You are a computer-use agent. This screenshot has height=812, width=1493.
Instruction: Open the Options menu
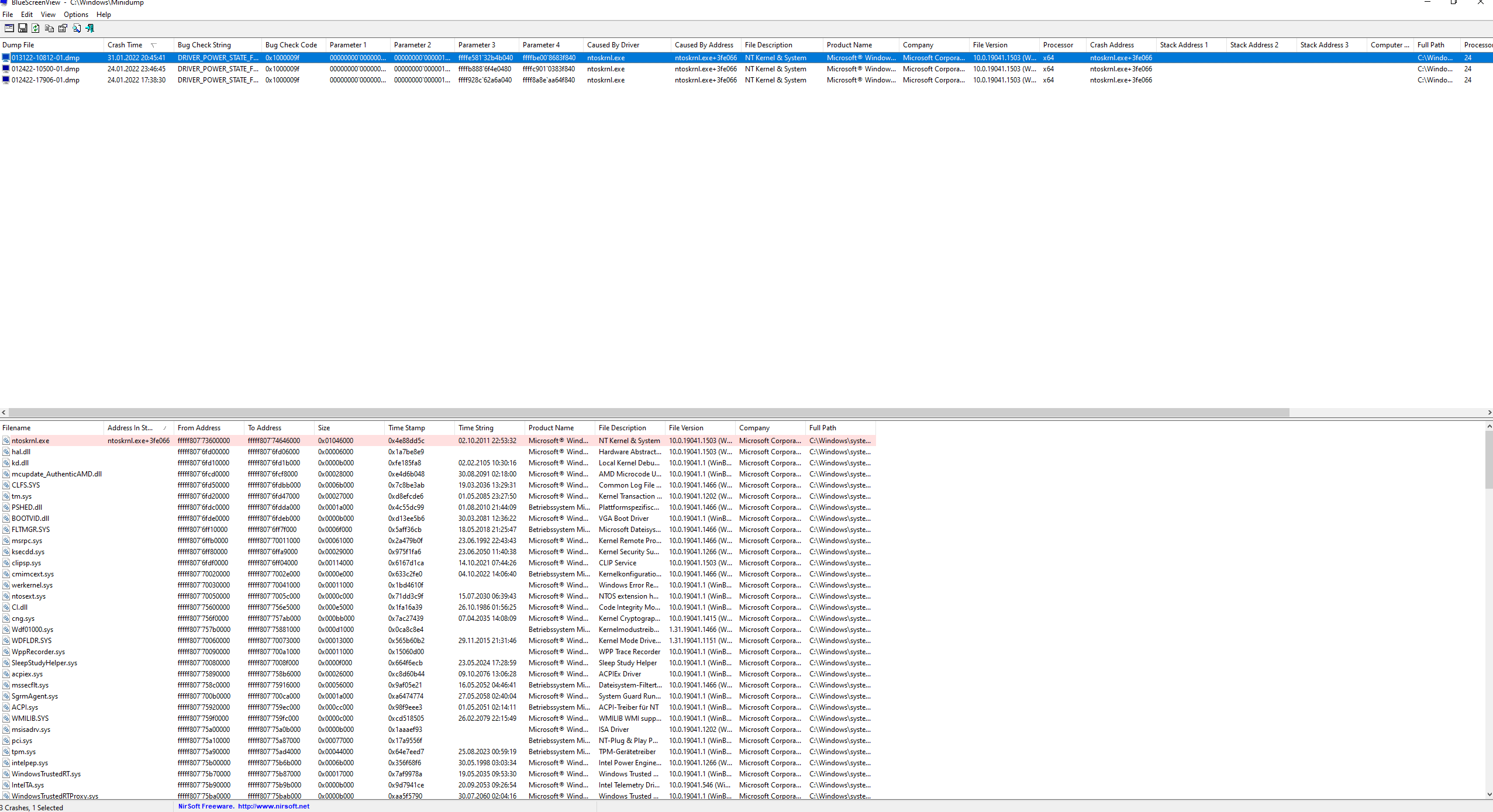coord(76,15)
